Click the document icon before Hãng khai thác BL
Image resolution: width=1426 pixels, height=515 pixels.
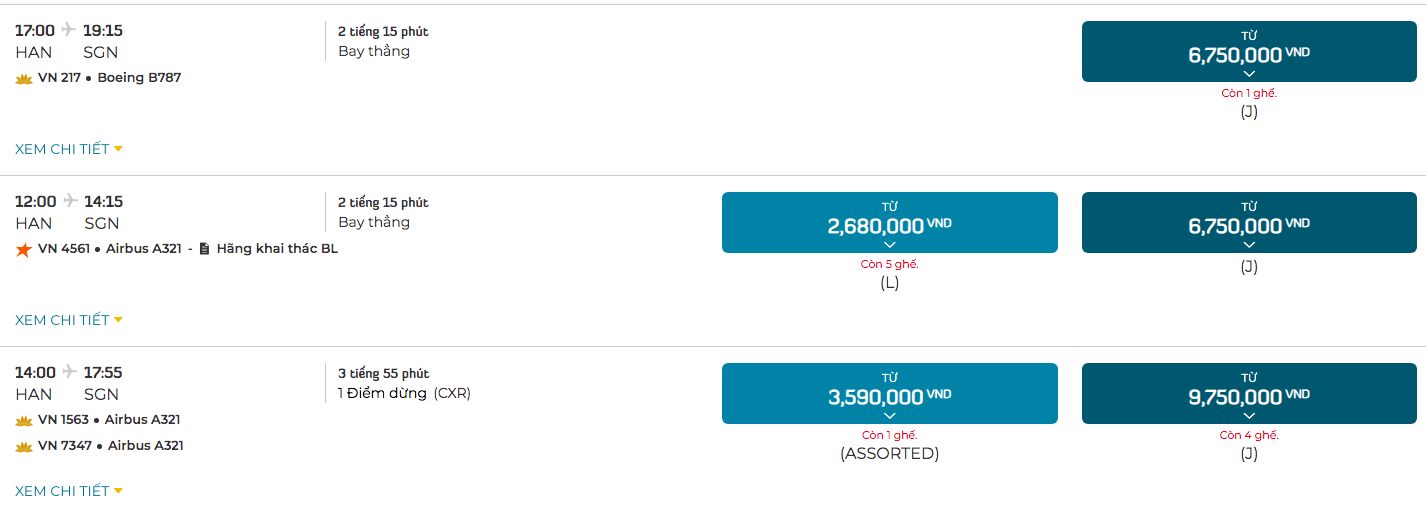[x=204, y=249]
